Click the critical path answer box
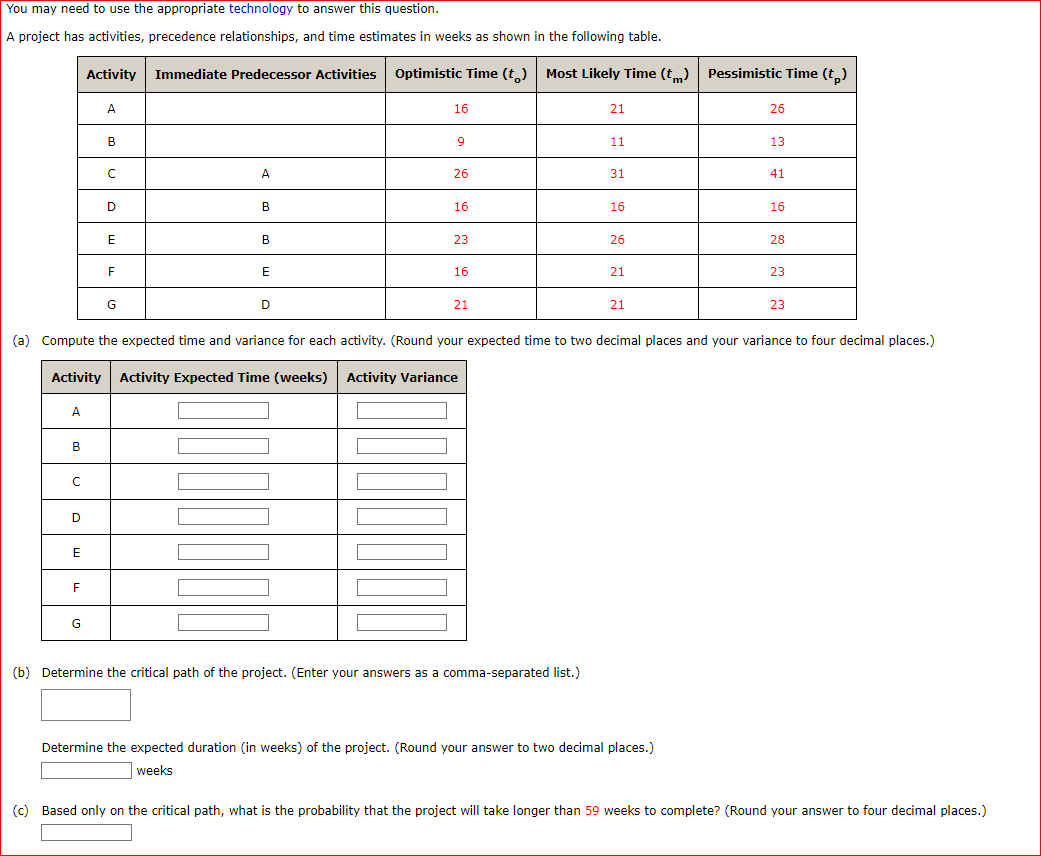 coord(85,704)
